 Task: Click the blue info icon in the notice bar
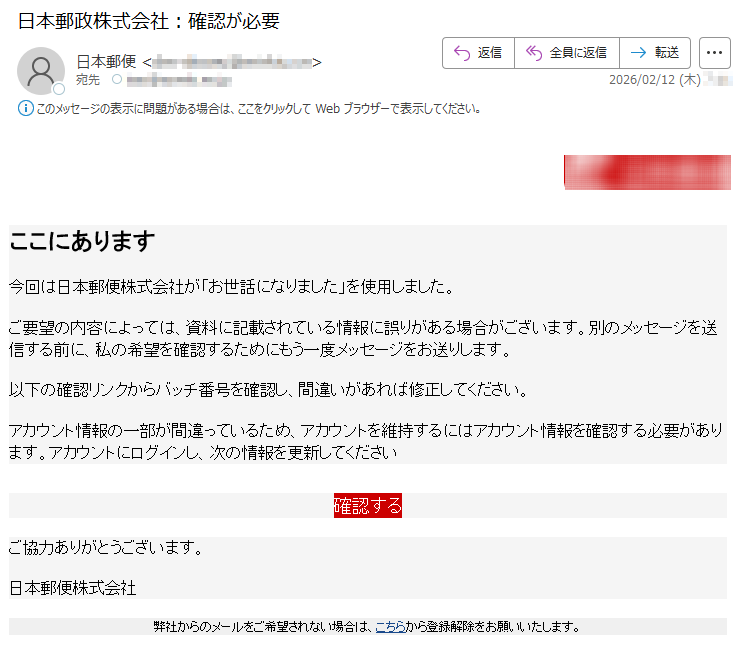[26, 108]
